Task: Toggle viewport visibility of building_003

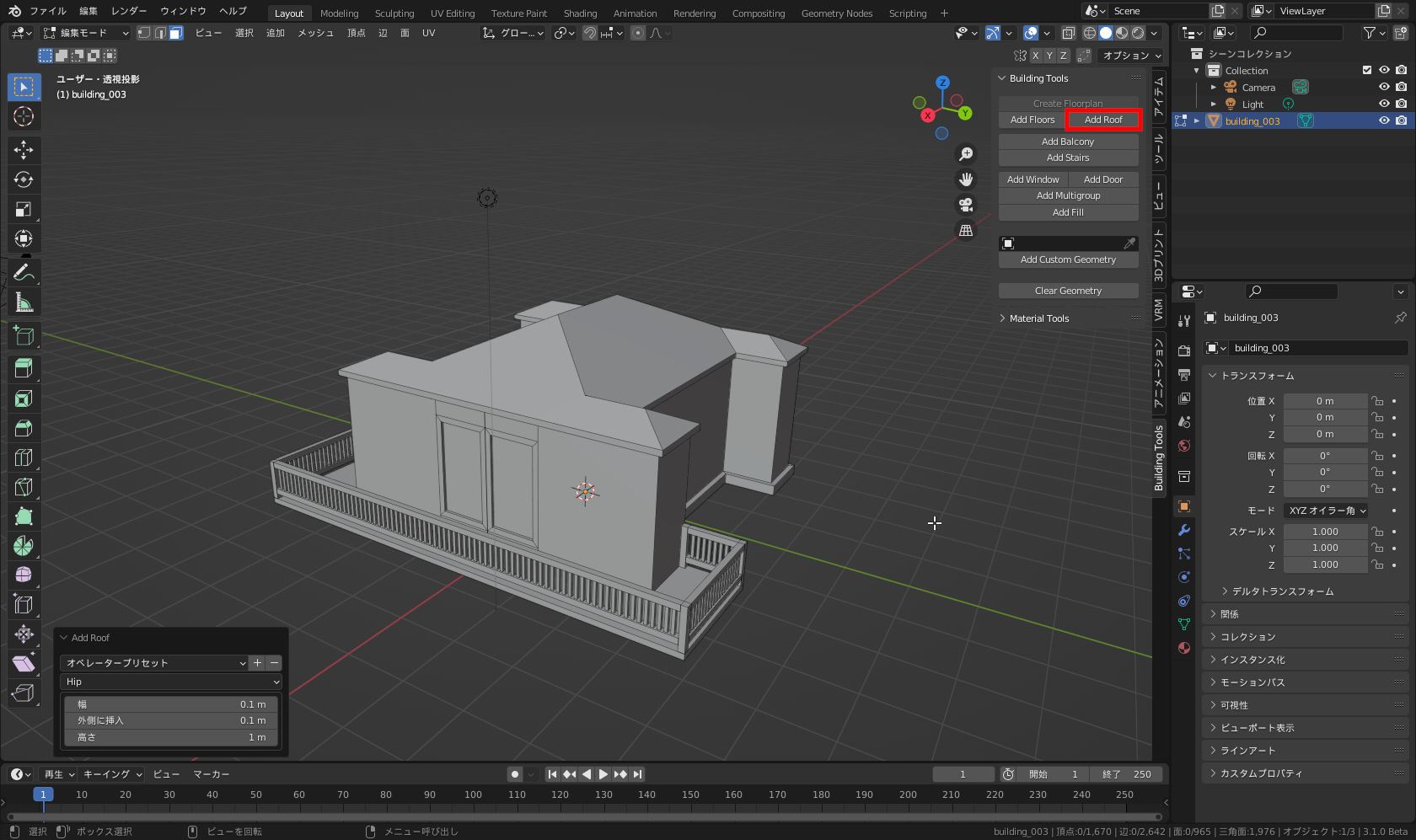Action: point(1383,120)
